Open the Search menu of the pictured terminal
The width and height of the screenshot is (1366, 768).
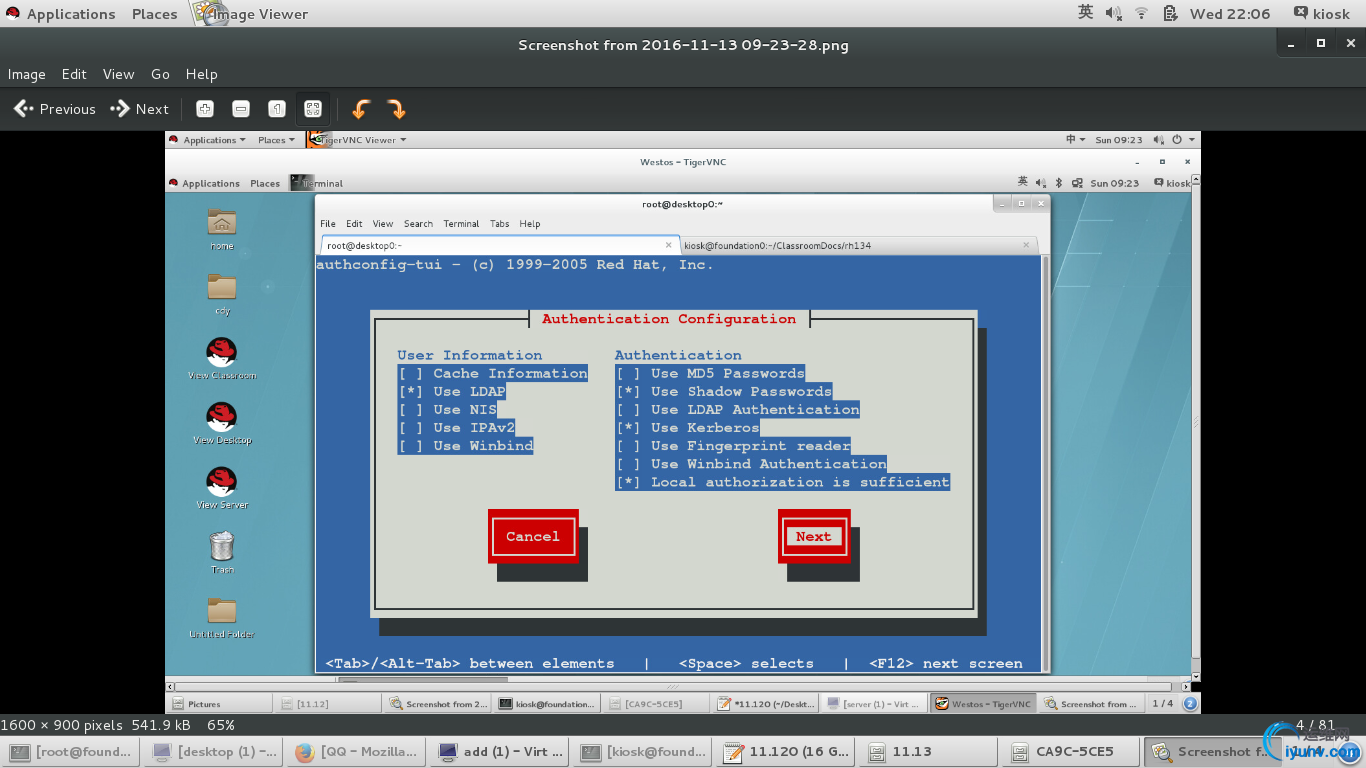pos(418,224)
